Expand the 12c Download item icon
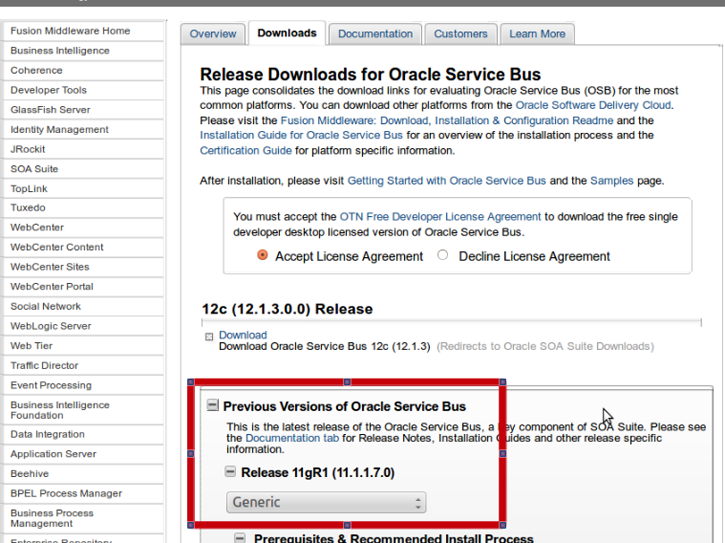 [209, 337]
